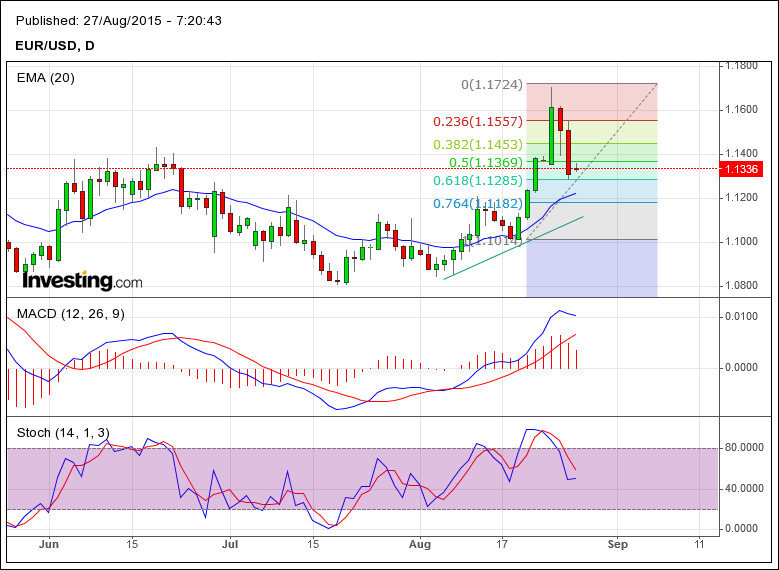Click the EUR/USD, D chart title
The height and width of the screenshot is (570, 779).
click(x=55, y=46)
